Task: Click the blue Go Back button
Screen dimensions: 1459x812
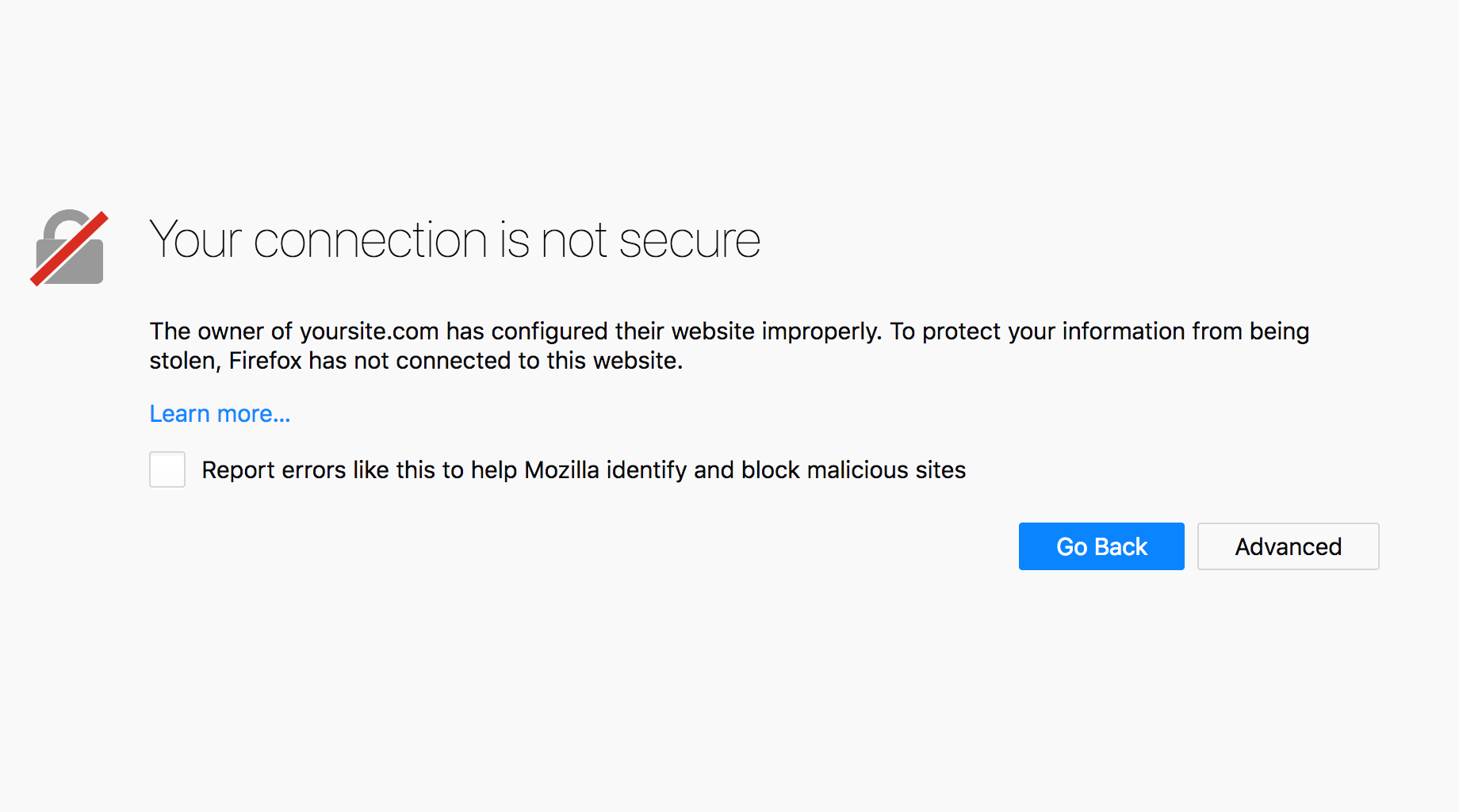Action: [x=1101, y=546]
